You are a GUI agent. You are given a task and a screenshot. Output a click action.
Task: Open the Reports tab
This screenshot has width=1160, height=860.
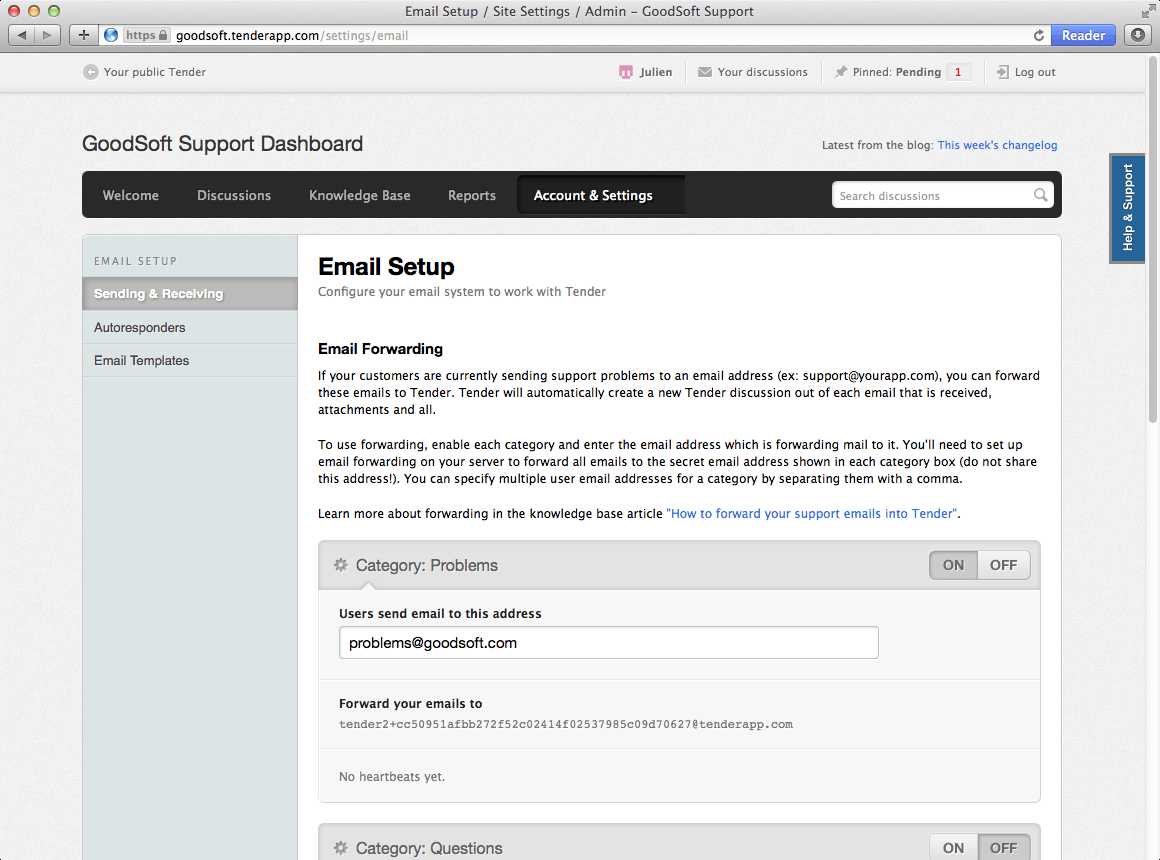472,195
